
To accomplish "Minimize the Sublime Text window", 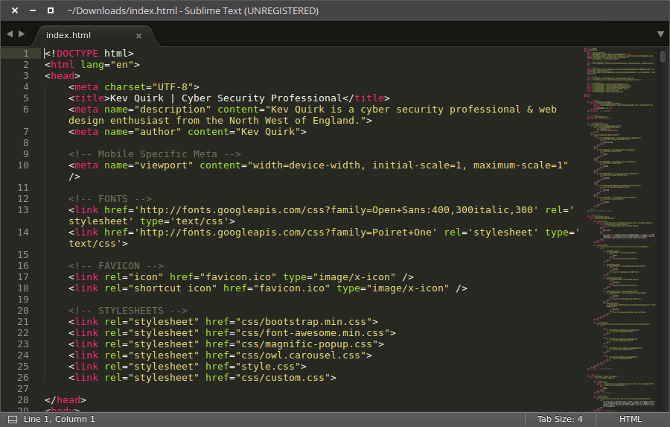I will pos(32,10).
